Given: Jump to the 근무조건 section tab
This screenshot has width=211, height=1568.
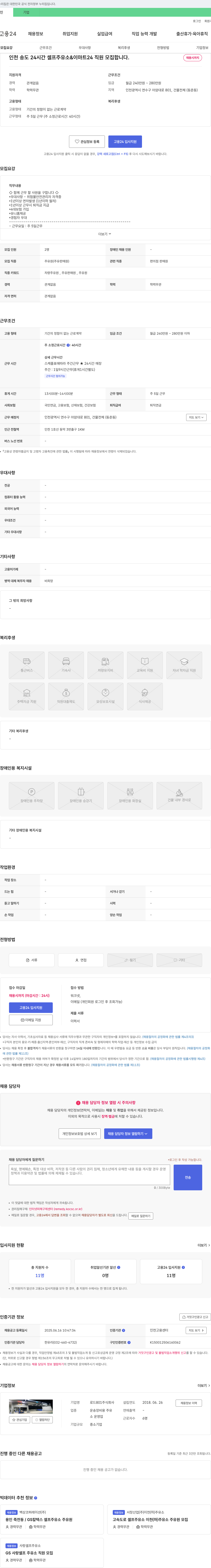Looking at the screenshot, I should pos(46,47).
